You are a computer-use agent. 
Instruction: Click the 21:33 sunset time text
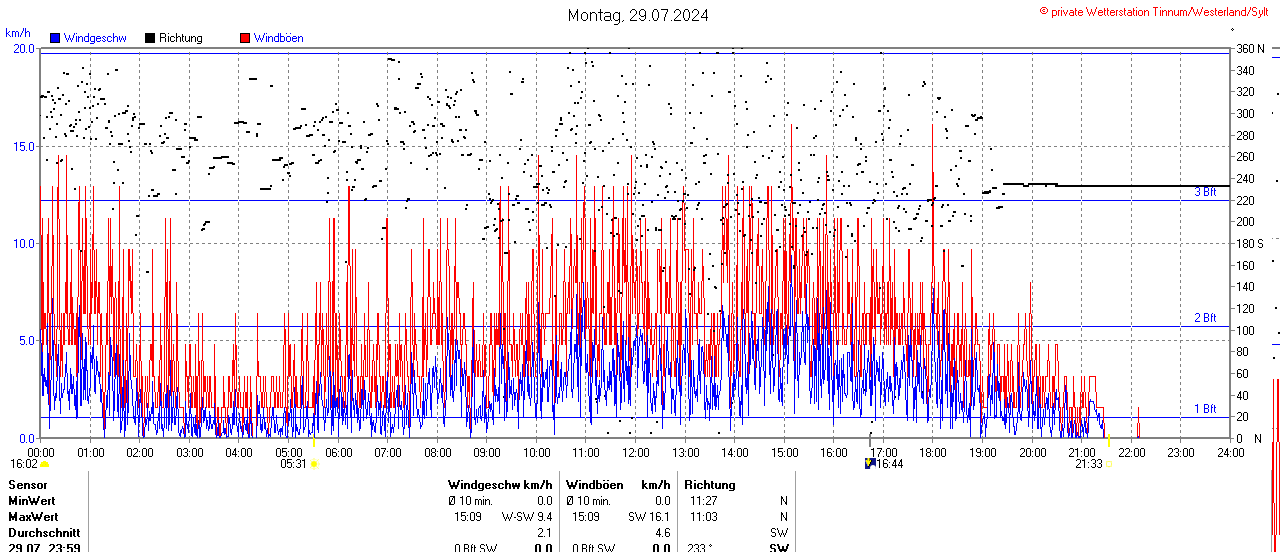pyautogui.click(x=1089, y=464)
